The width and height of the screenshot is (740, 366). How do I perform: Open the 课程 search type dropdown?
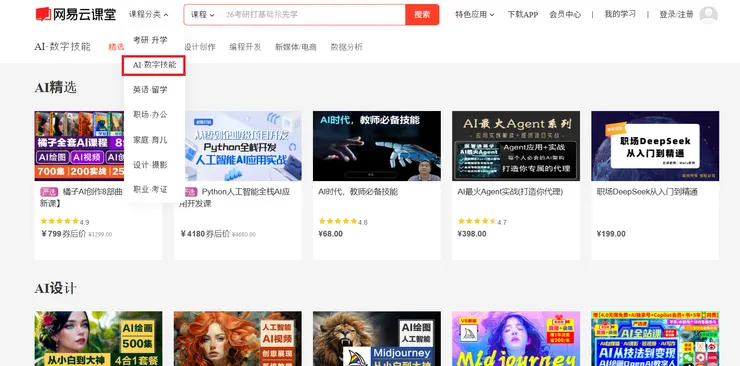tap(202, 15)
